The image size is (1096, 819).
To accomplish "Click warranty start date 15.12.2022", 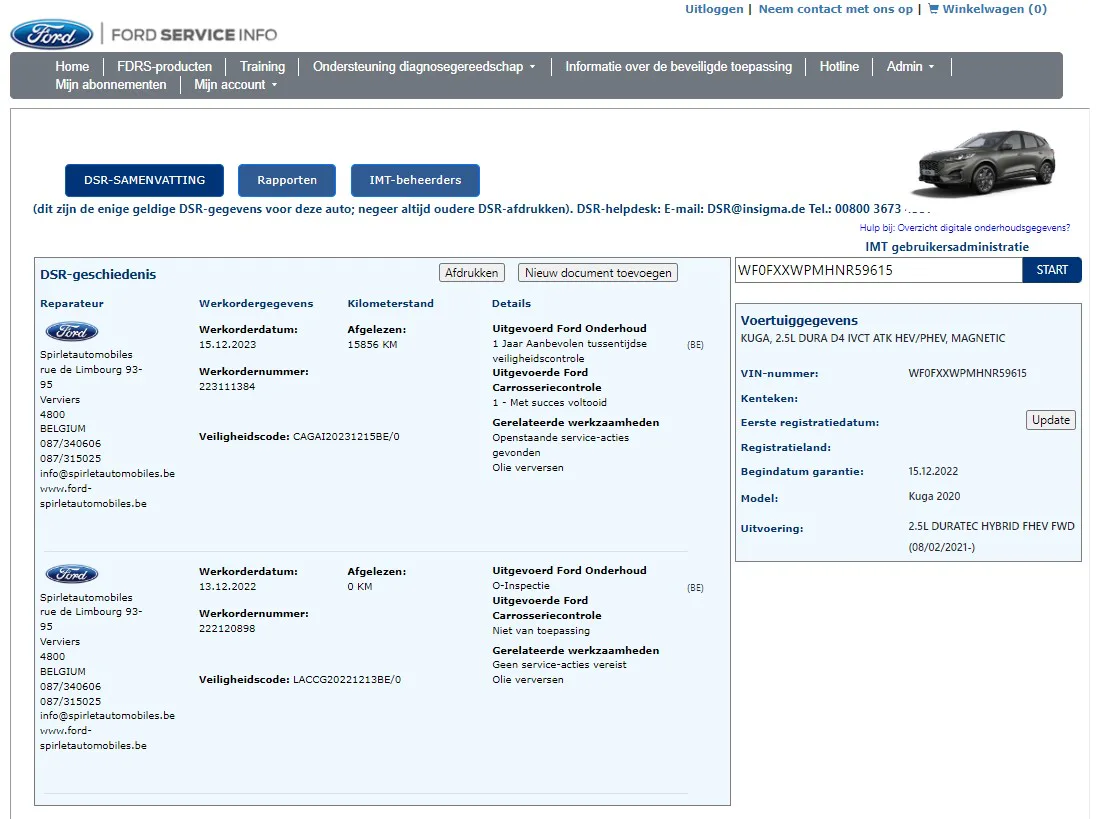I will click(933, 471).
